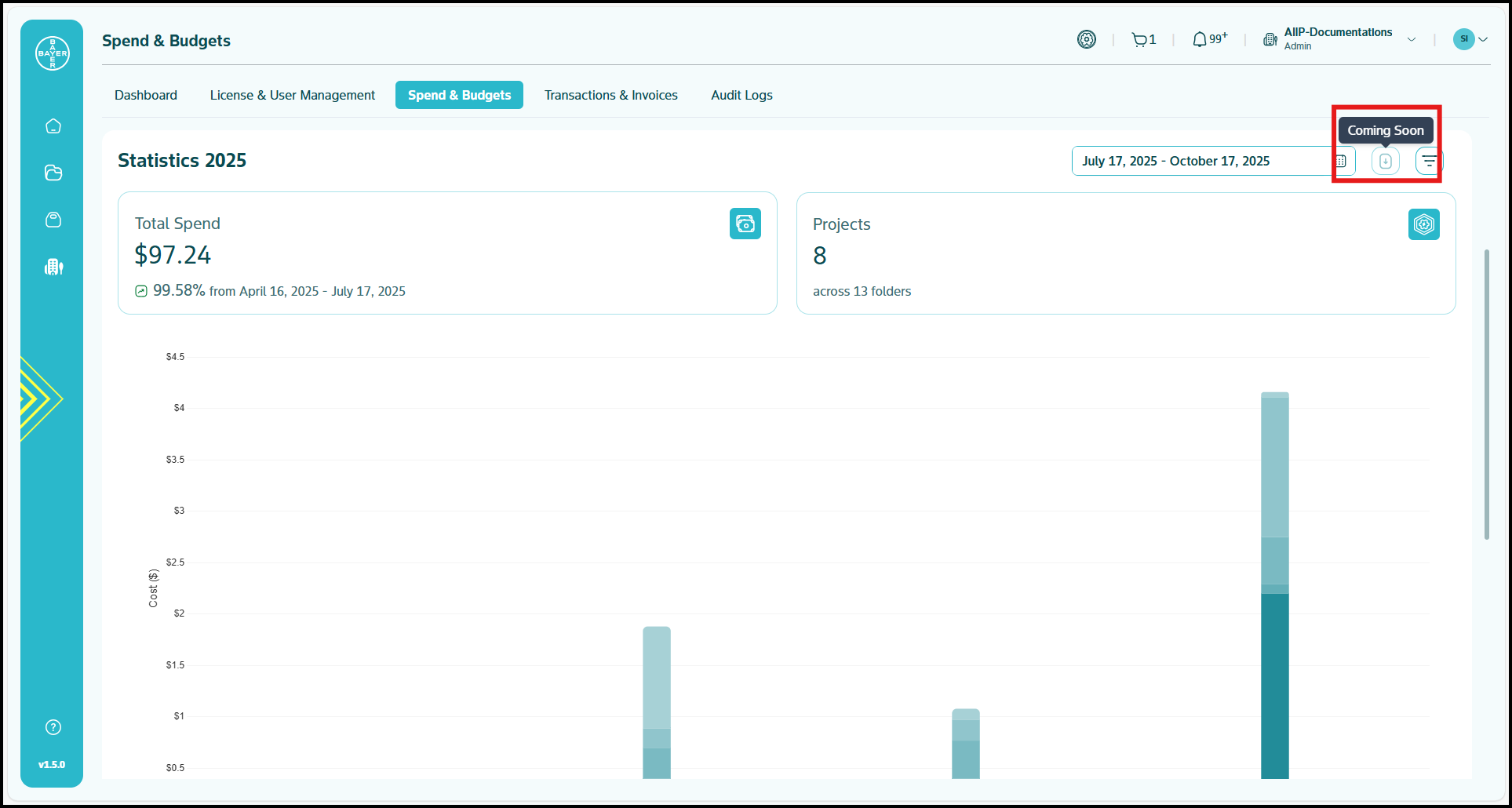The height and width of the screenshot is (808, 1512).
Task: Open the Audit Logs tab
Action: pyautogui.click(x=741, y=95)
